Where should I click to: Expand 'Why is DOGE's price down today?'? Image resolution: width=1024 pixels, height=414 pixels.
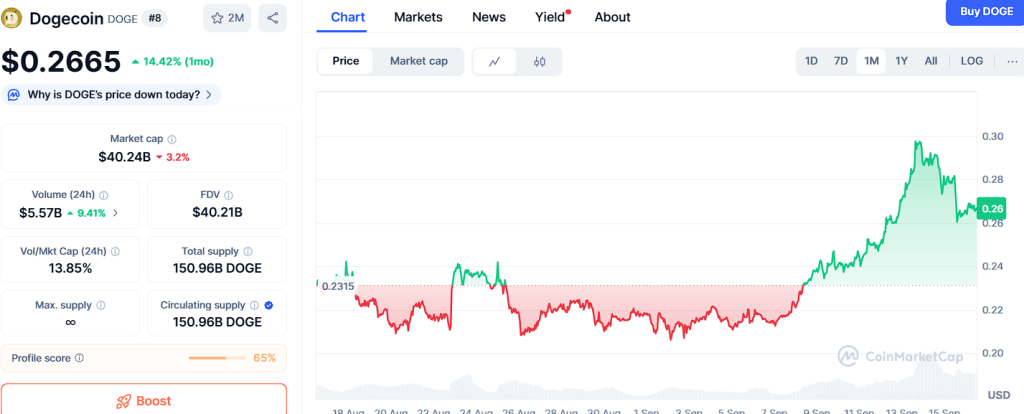[112, 95]
